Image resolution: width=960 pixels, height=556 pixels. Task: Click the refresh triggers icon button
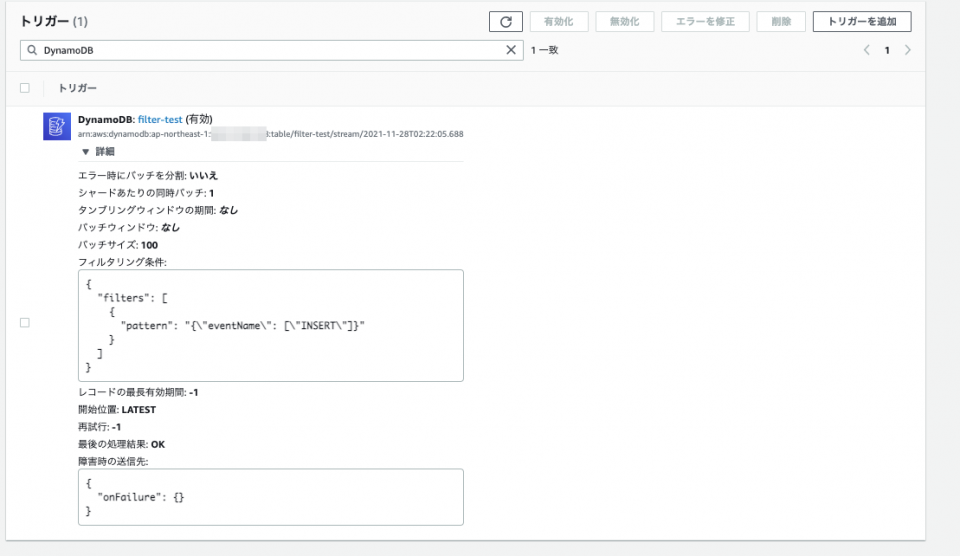point(505,21)
